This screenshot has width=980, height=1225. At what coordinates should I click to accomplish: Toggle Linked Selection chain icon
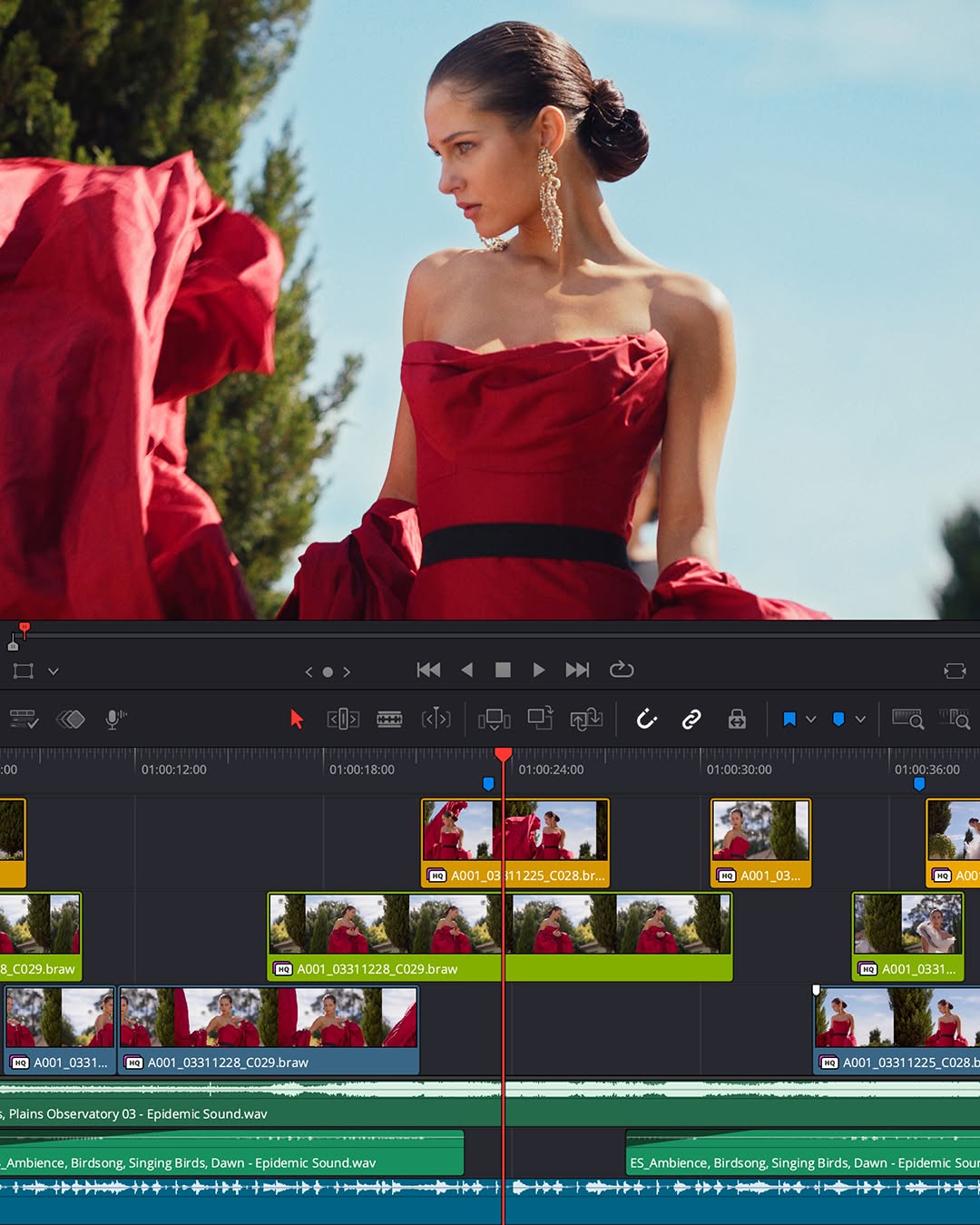tap(691, 720)
